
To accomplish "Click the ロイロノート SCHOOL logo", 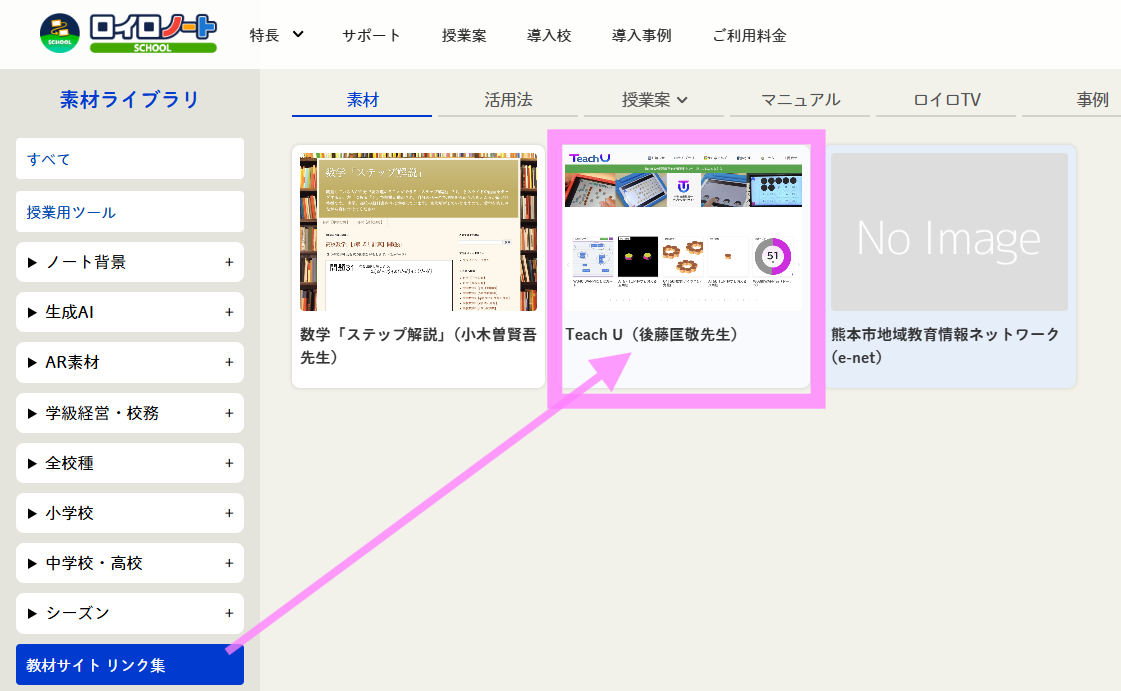I will (128, 33).
